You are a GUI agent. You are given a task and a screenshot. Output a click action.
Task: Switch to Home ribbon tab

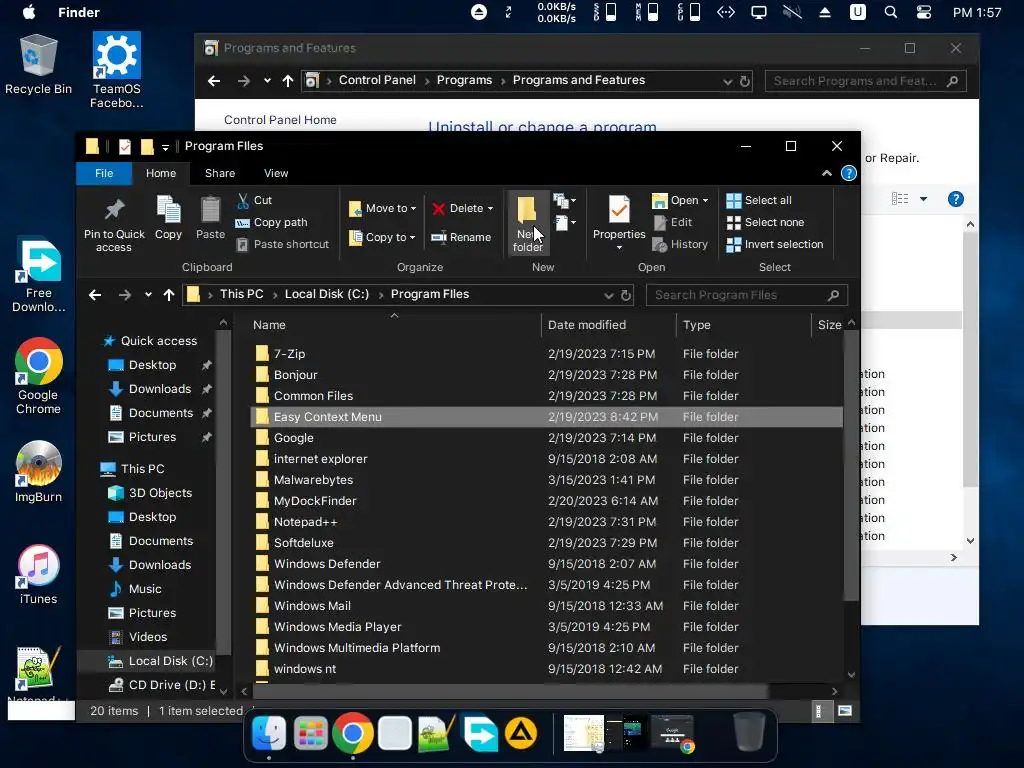[x=161, y=173]
